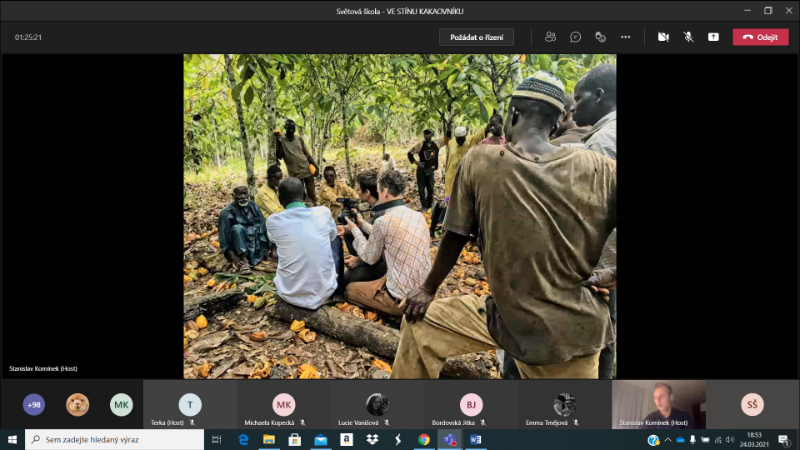800x450 pixels.
Task: Open the Windows Start menu
Action: point(12,439)
